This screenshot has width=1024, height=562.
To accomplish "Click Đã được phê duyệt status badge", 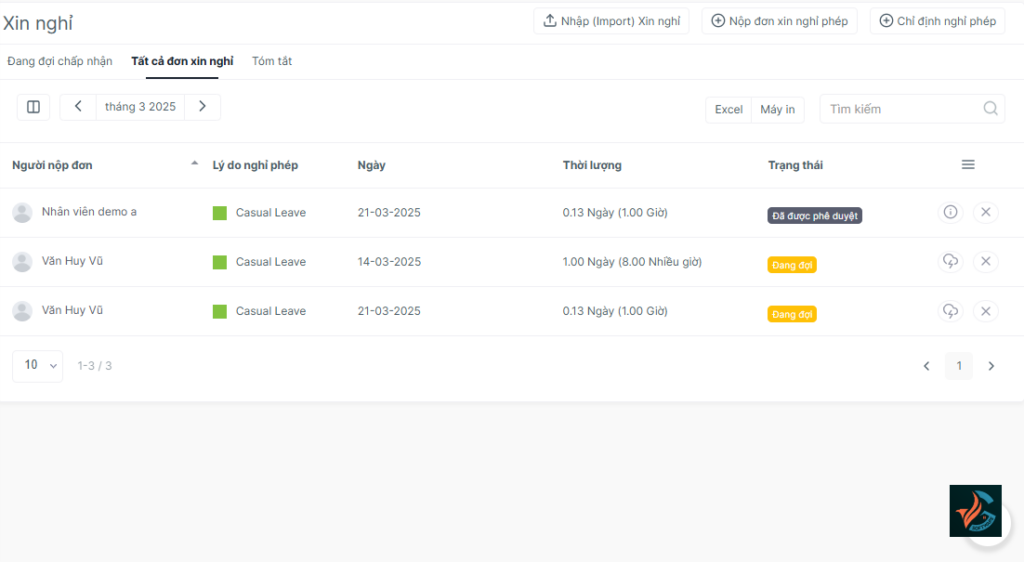I will pyautogui.click(x=814, y=215).
